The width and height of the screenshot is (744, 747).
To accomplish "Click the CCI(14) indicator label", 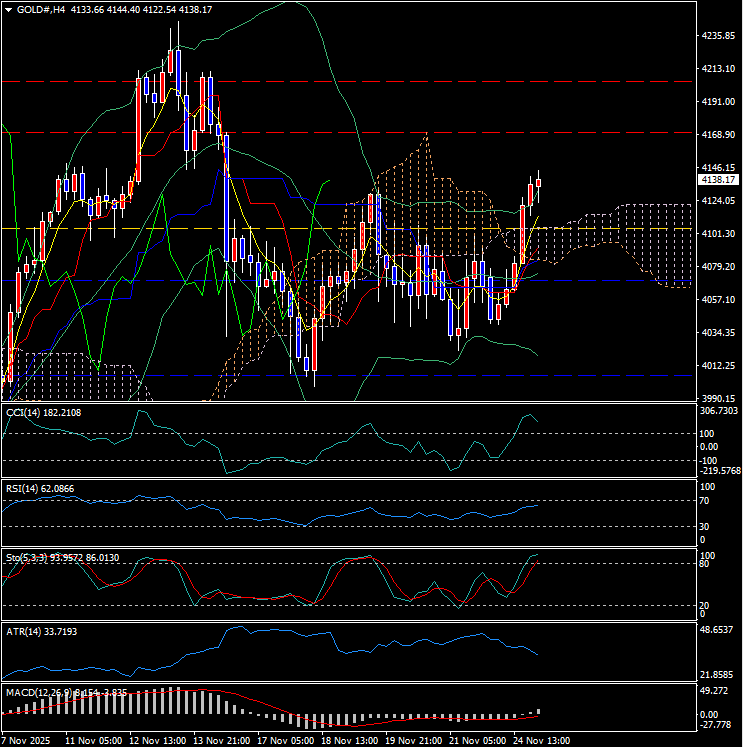I will pos(23,411).
